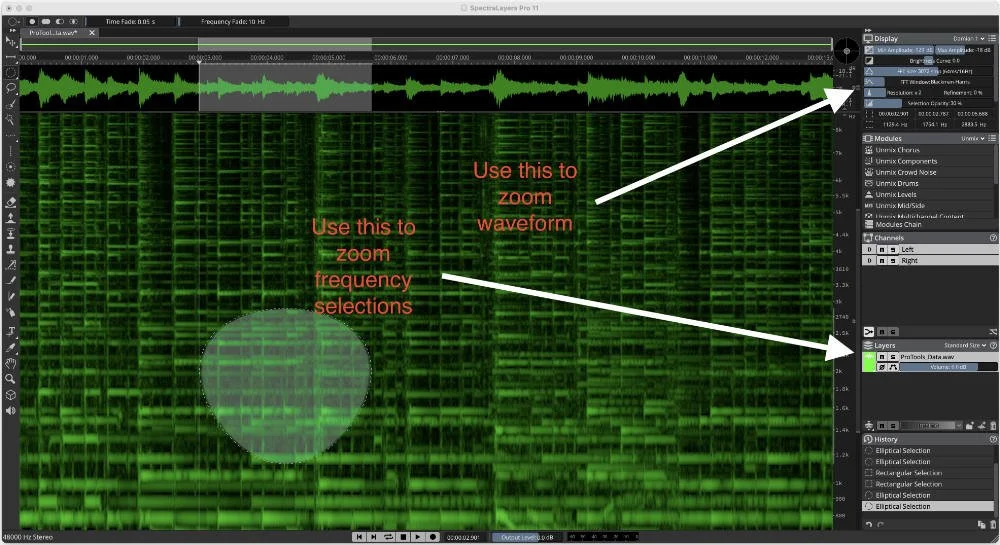
Task: Select the Transient Selection tool
Action: coord(11,151)
